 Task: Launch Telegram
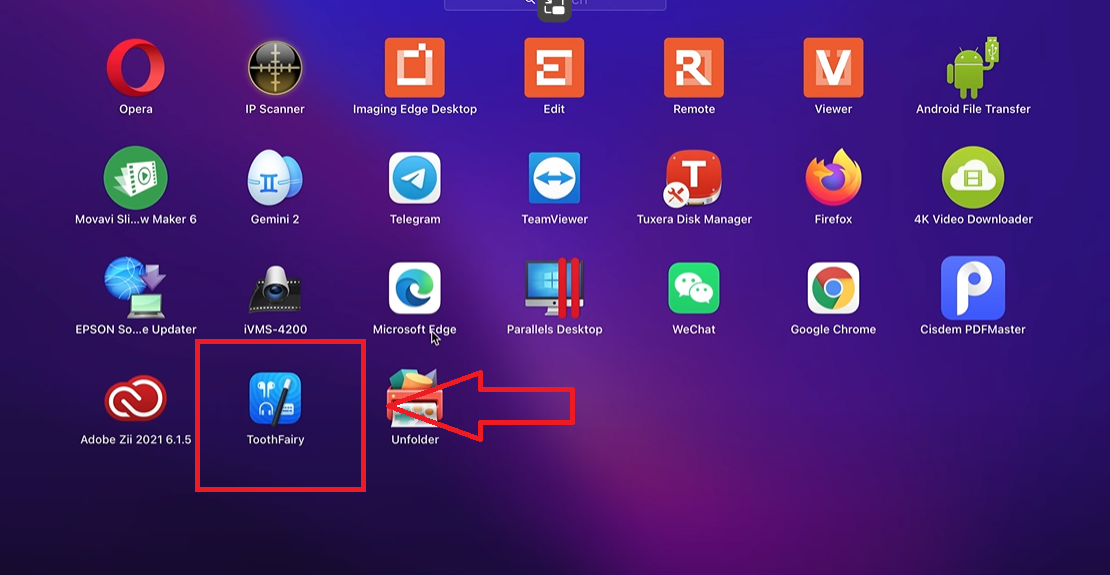414,178
